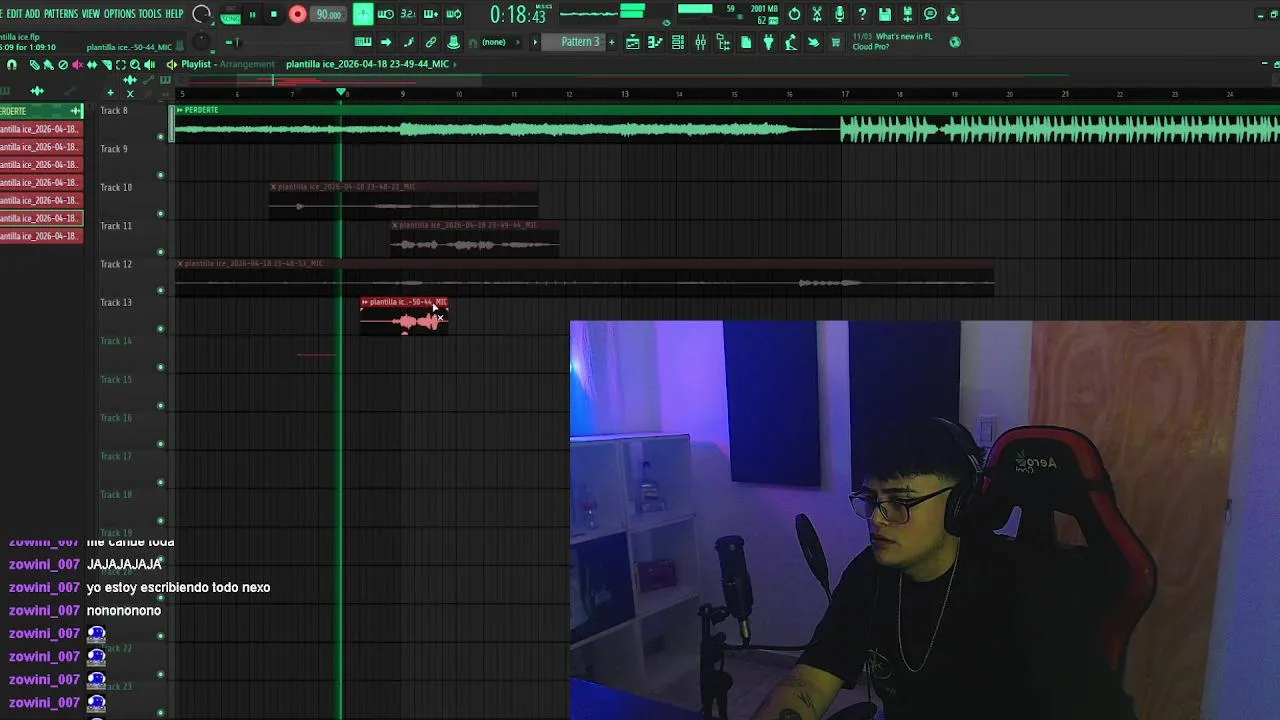Open the audio editor scissors icon
The height and width of the screenshot is (720, 1280).
click(x=817, y=14)
